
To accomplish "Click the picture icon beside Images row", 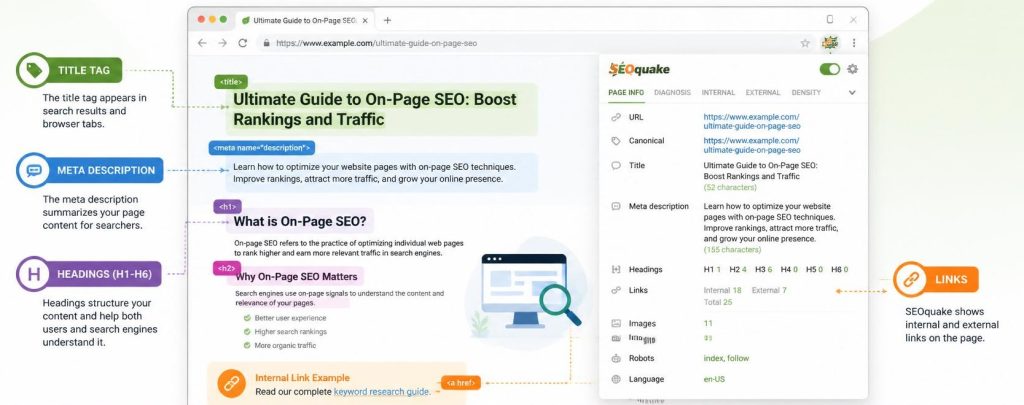I will (616, 323).
